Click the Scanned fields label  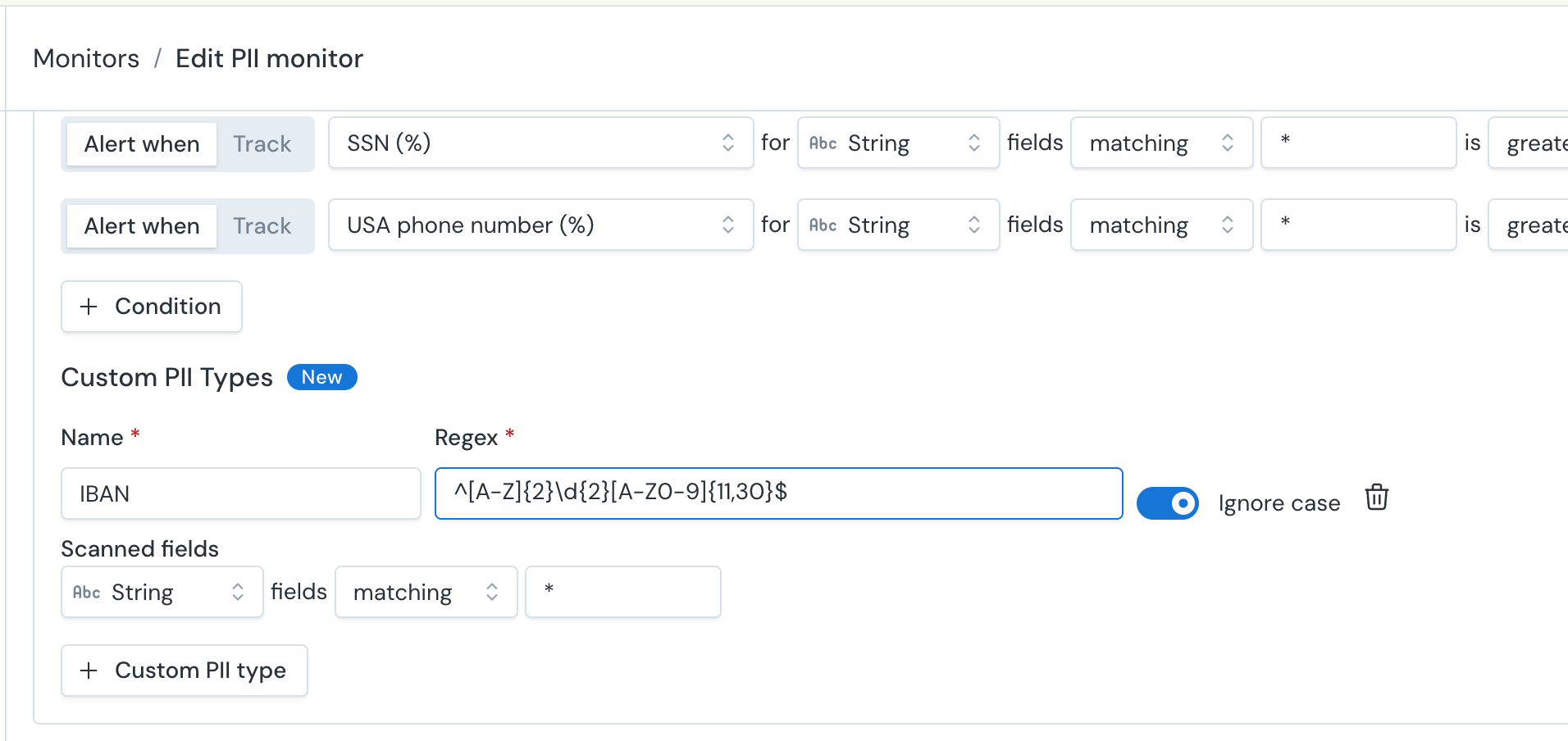pos(140,549)
